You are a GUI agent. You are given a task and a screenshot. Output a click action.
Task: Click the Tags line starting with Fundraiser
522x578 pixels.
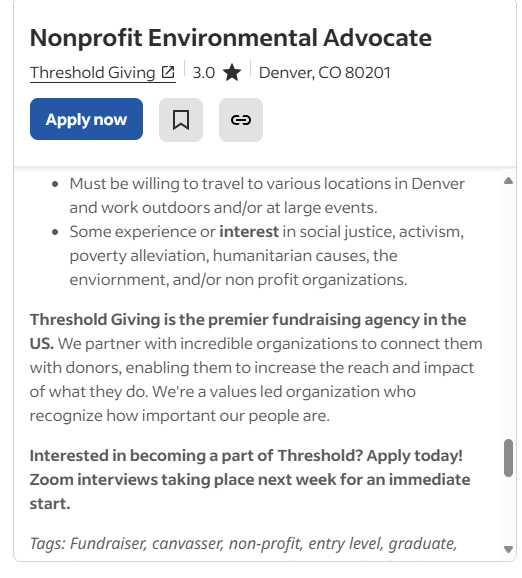click(243, 544)
